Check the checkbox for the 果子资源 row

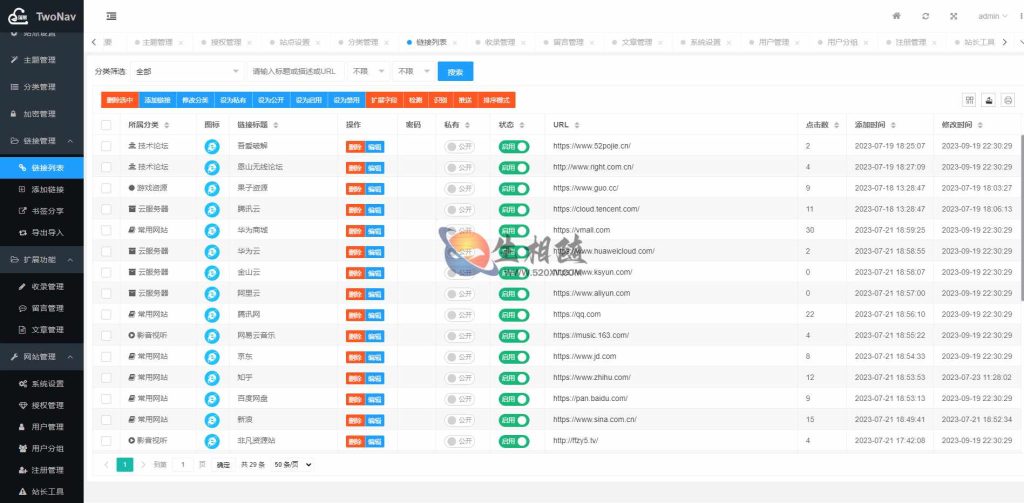coord(106,188)
